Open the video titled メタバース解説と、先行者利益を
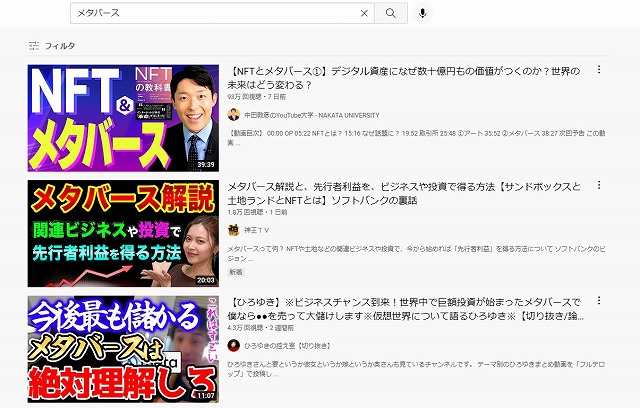Screen dimensions: 640x408 pyautogui.click(x=404, y=193)
